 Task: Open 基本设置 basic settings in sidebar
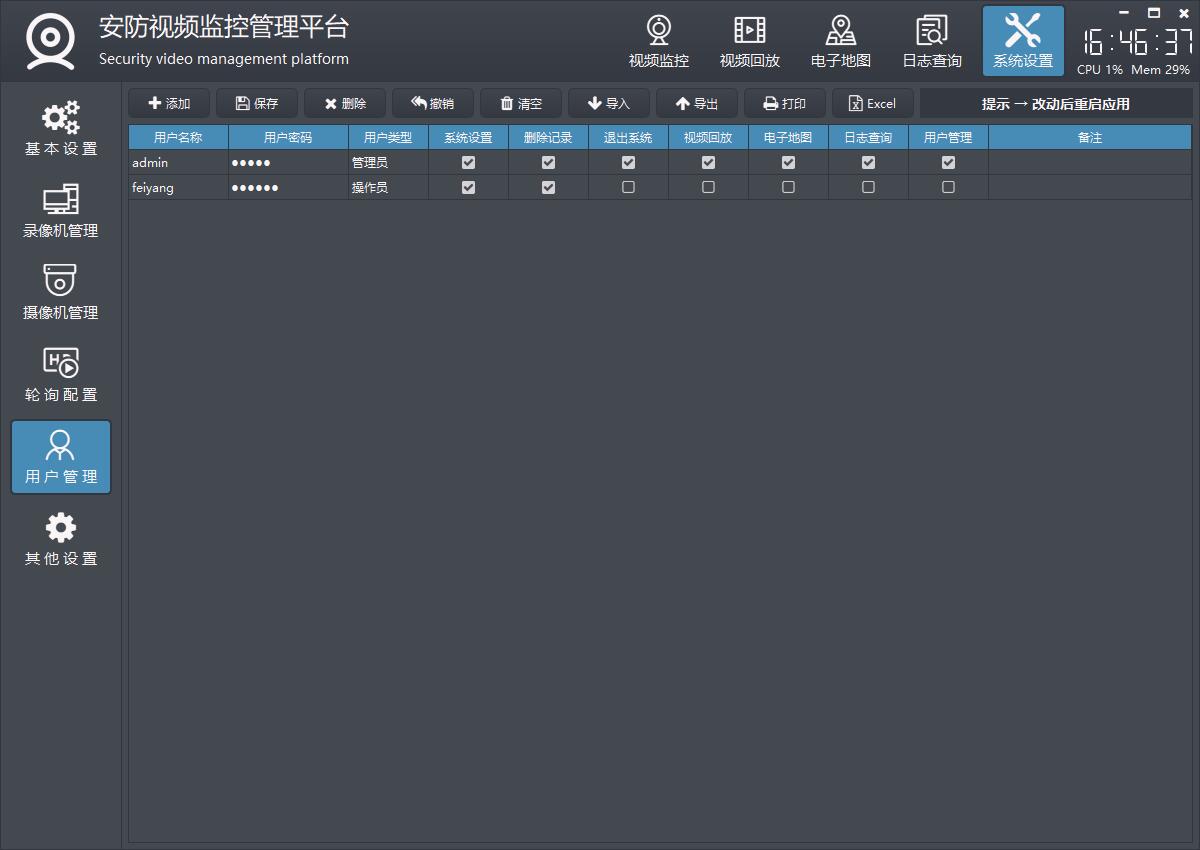[61, 129]
